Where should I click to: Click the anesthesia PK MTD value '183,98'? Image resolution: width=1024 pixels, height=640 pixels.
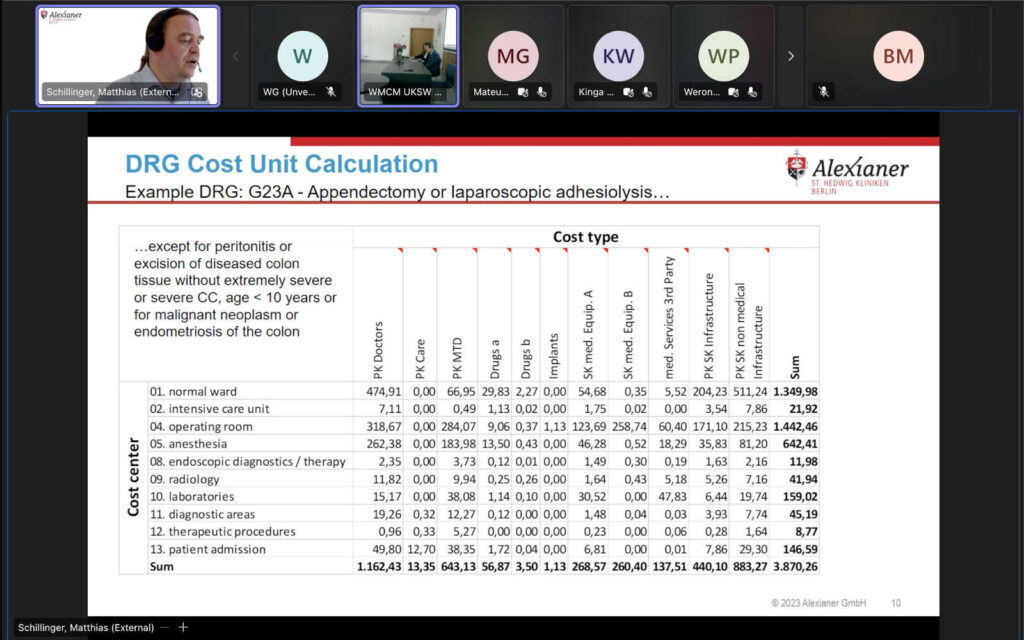(458, 444)
